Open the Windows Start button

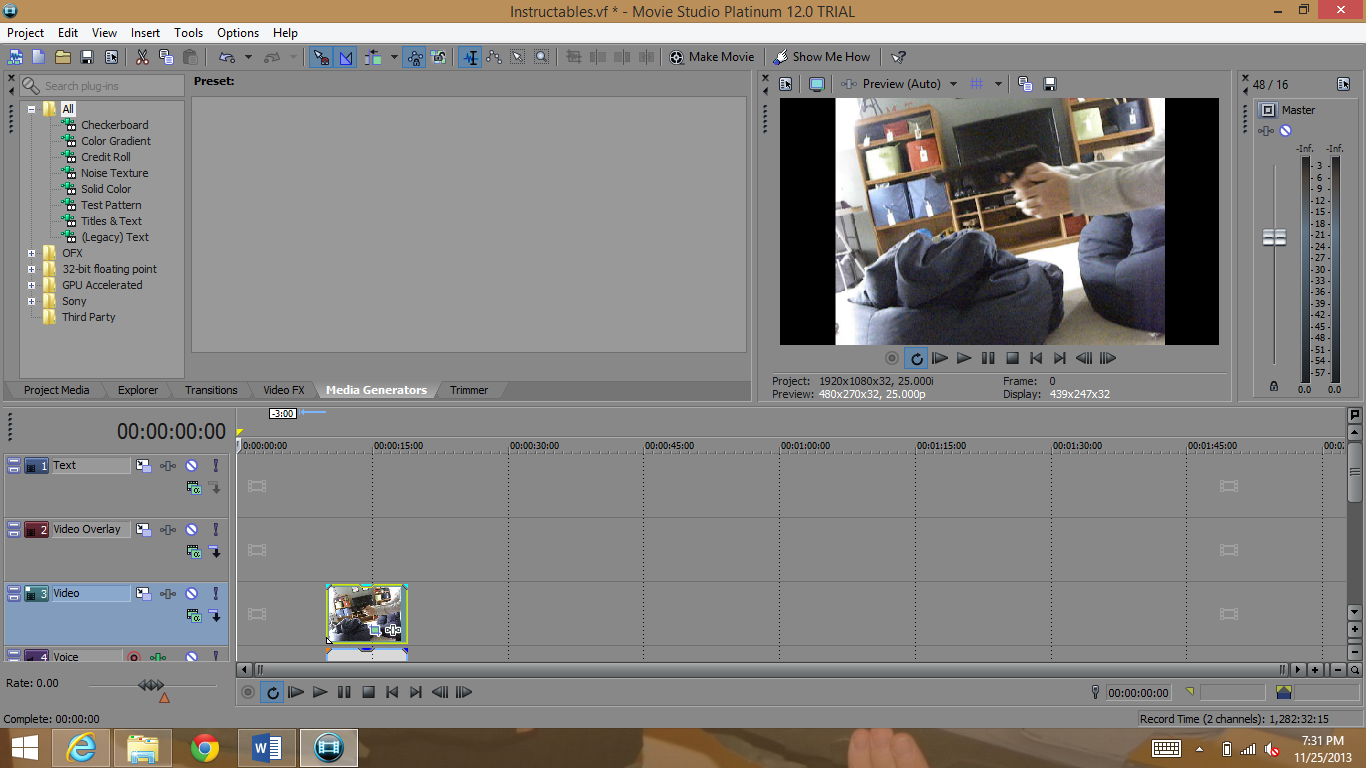tap(24, 747)
